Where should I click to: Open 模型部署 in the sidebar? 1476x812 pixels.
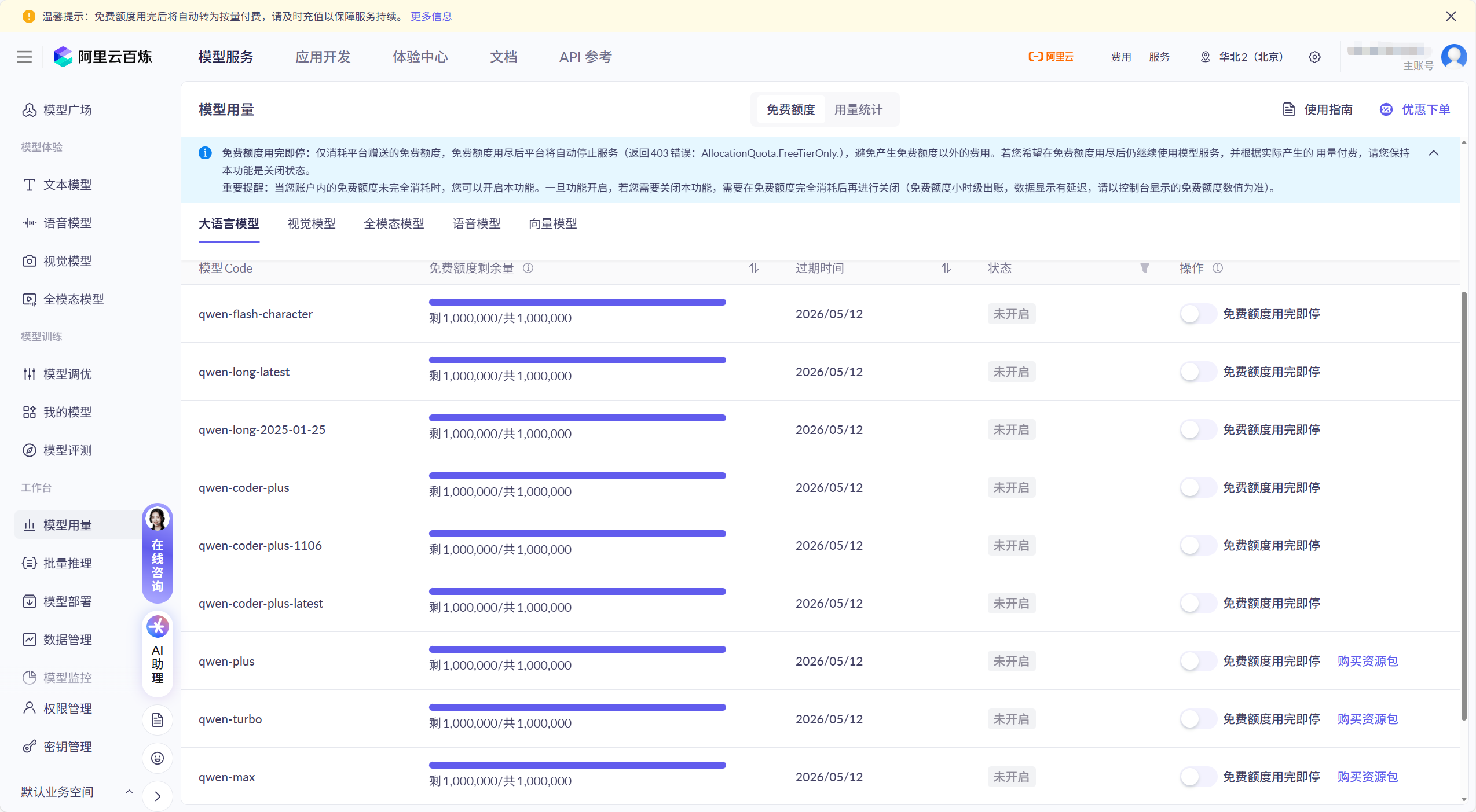click(x=57, y=601)
